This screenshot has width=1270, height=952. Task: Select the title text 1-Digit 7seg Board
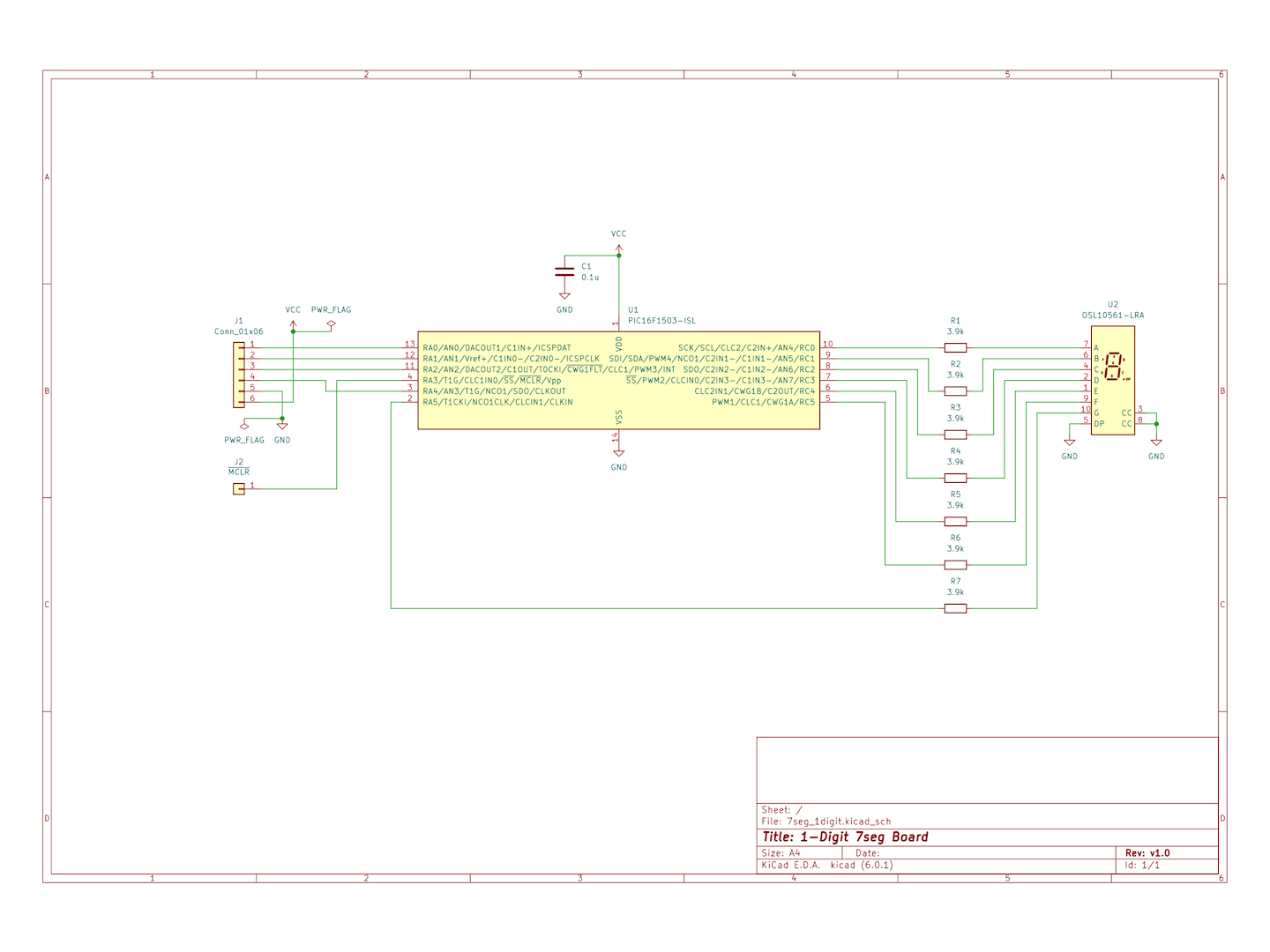point(845,837)
